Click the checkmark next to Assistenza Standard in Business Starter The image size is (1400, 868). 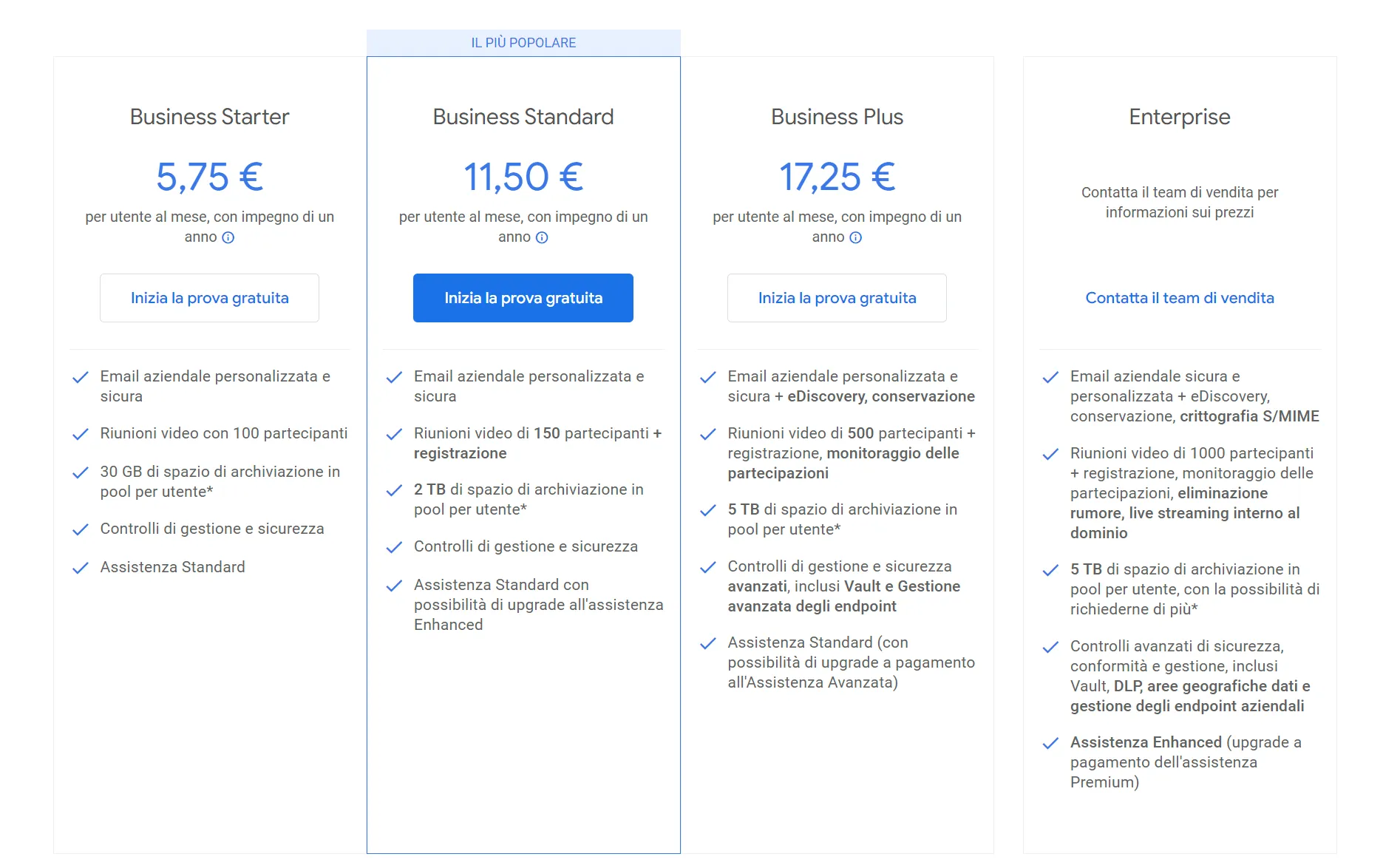click(x=81, y=567)
